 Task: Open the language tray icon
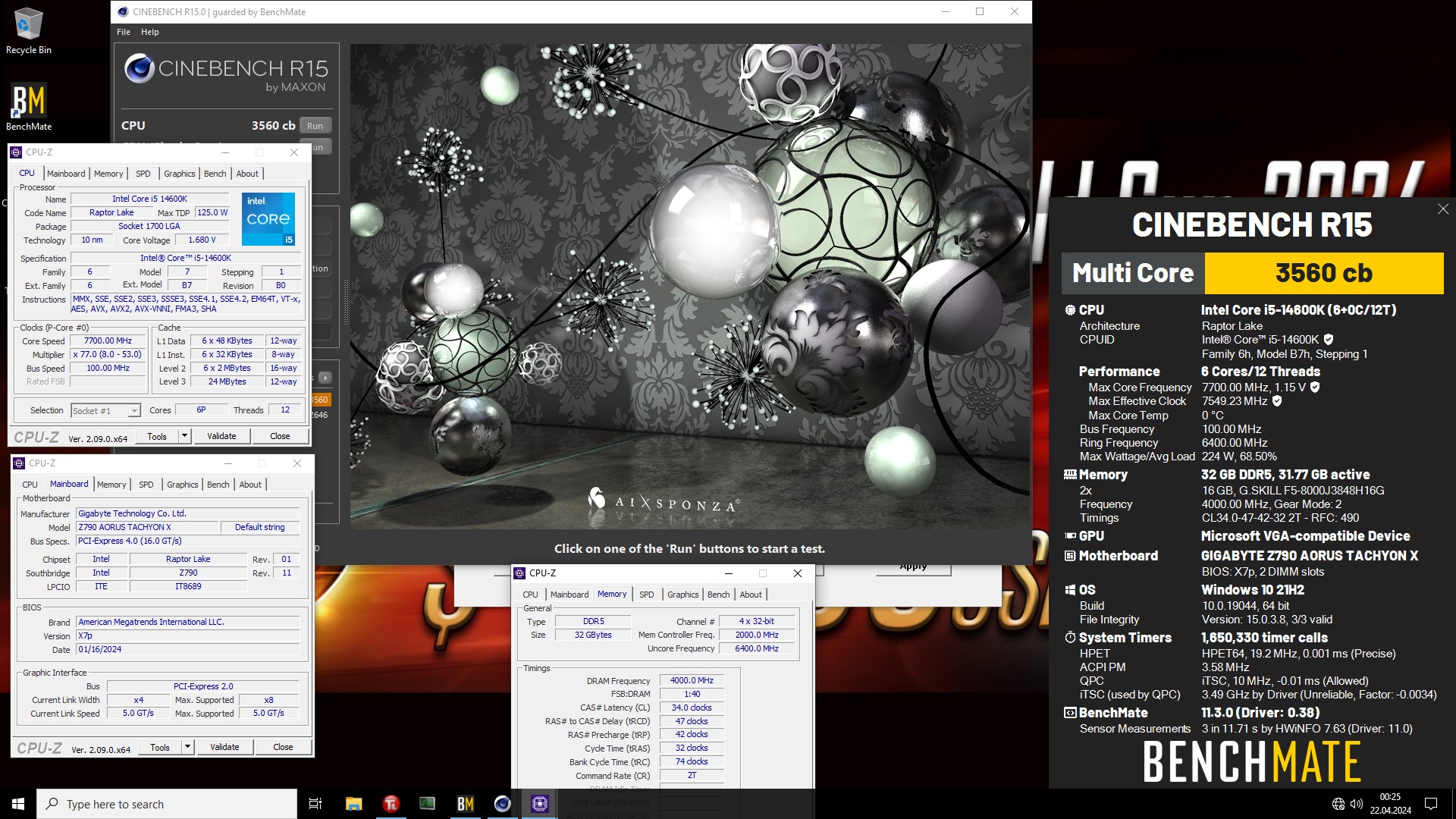pos(1338,804)
